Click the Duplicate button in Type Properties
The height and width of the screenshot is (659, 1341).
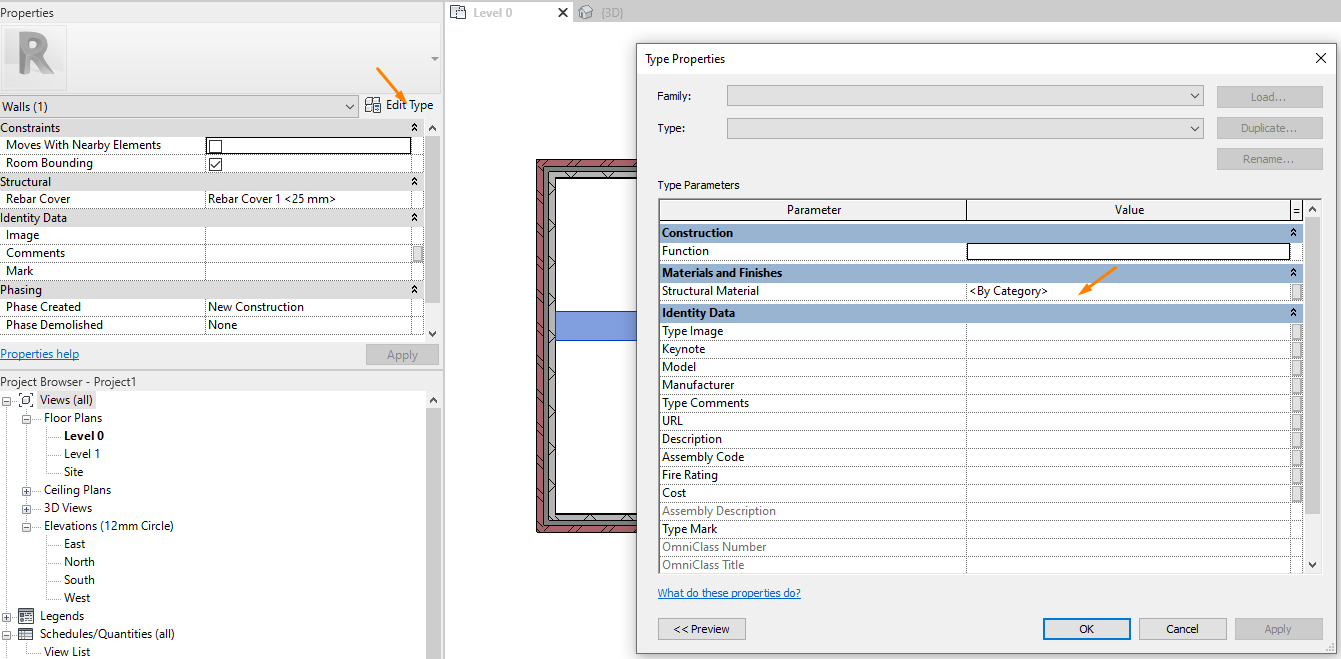1269,127
